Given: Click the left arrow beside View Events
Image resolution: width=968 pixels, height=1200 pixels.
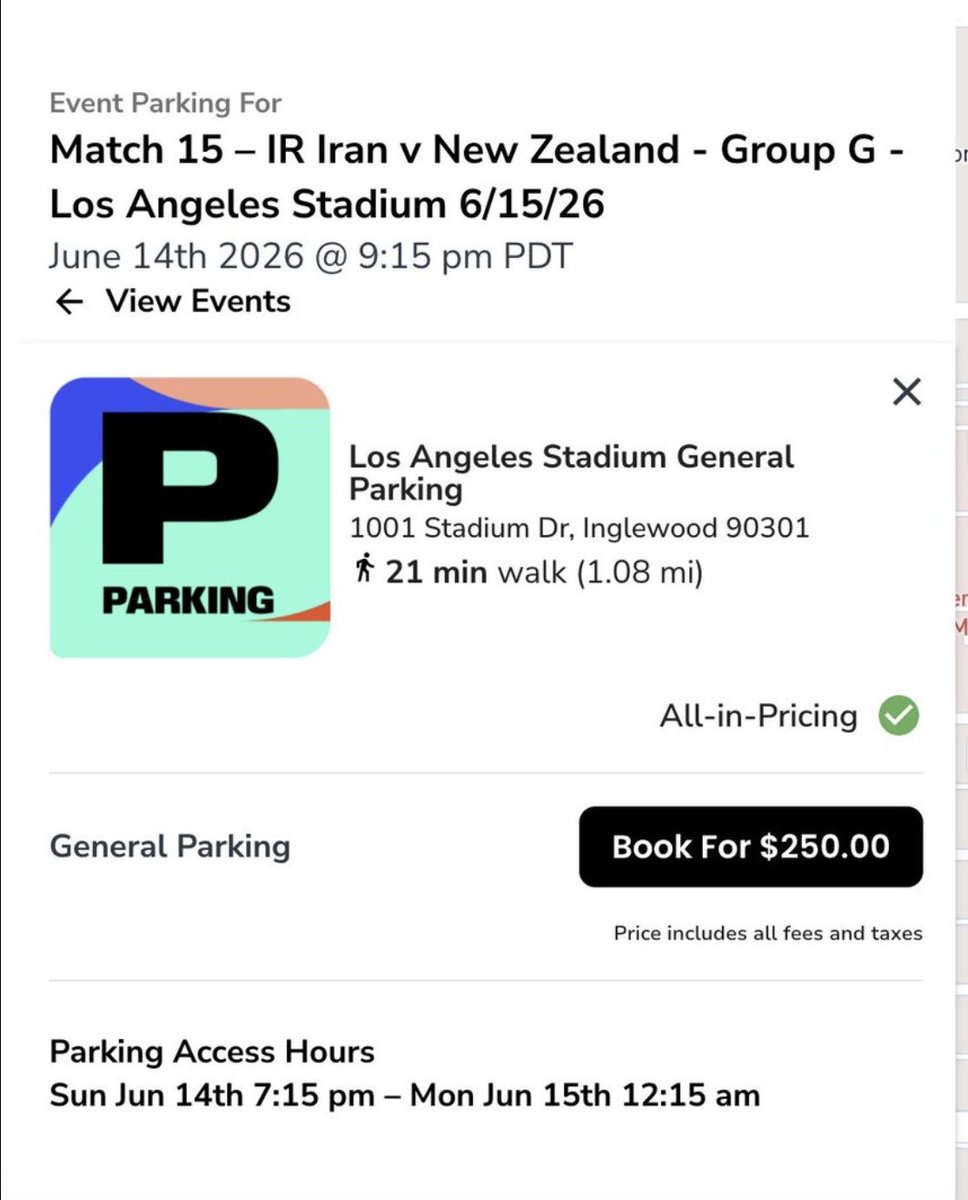Looking at the screenshot, I should [68, 302].
